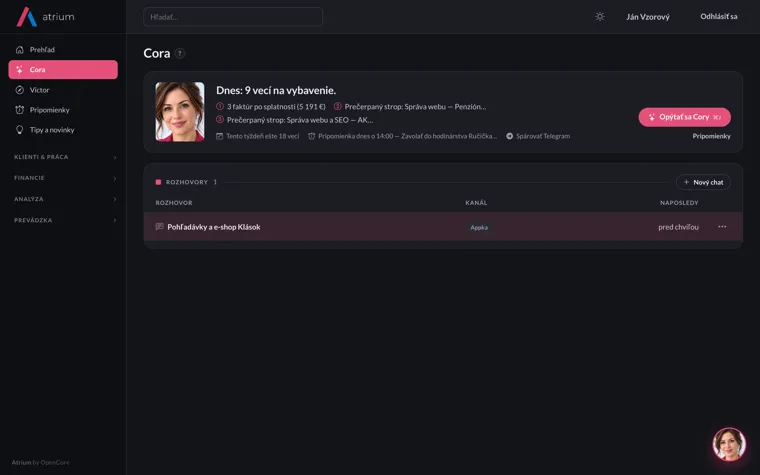Screen dimensions: 760x475
Task: Open the Pripomienky link in summary card
Action: pos(711,136)
